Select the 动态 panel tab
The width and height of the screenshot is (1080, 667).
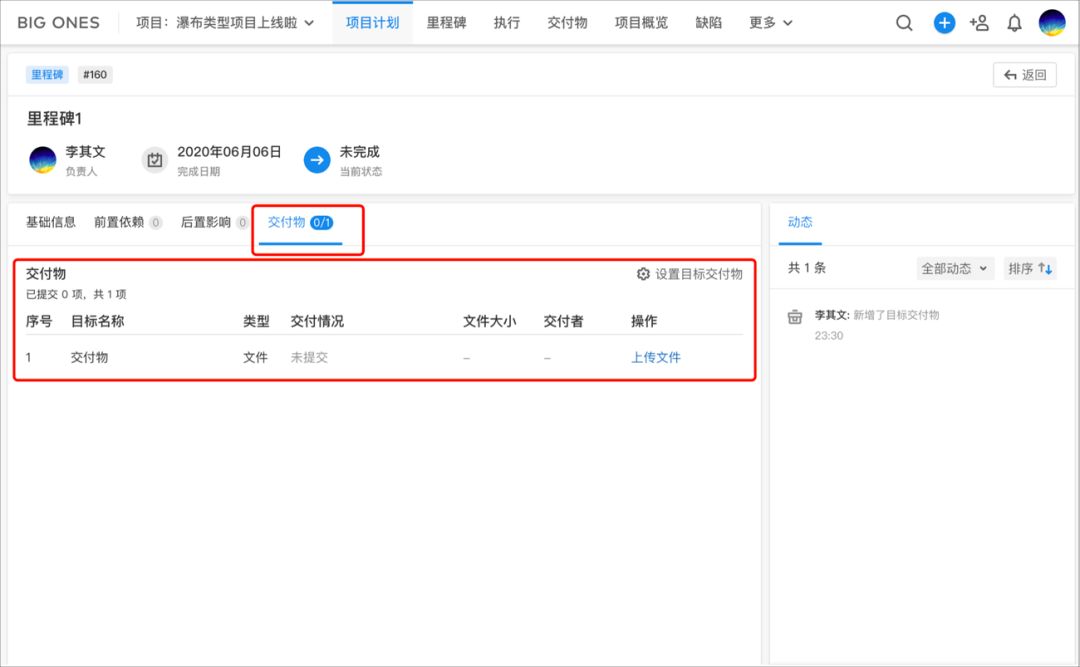(800, 222)
